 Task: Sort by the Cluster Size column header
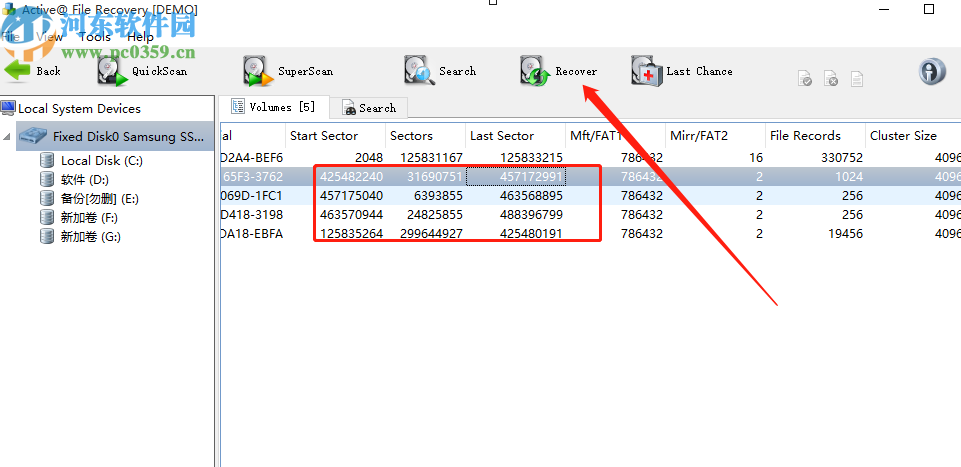pos(913,136)
